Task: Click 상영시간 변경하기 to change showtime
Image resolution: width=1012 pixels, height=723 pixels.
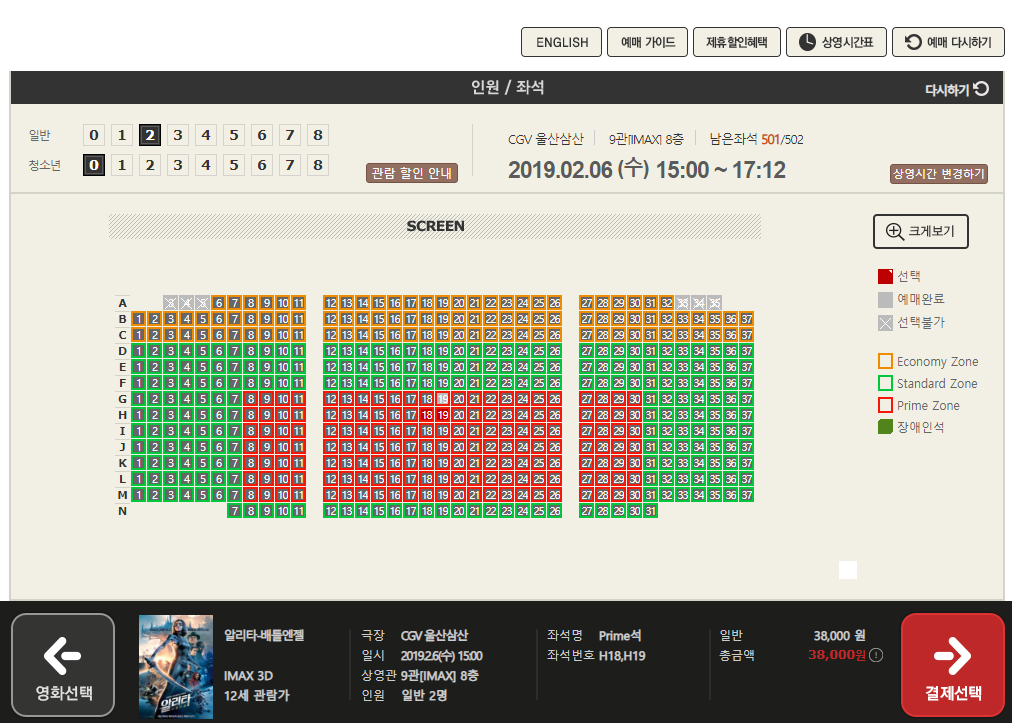Action: pyautogui.click(x=938, y=174)
